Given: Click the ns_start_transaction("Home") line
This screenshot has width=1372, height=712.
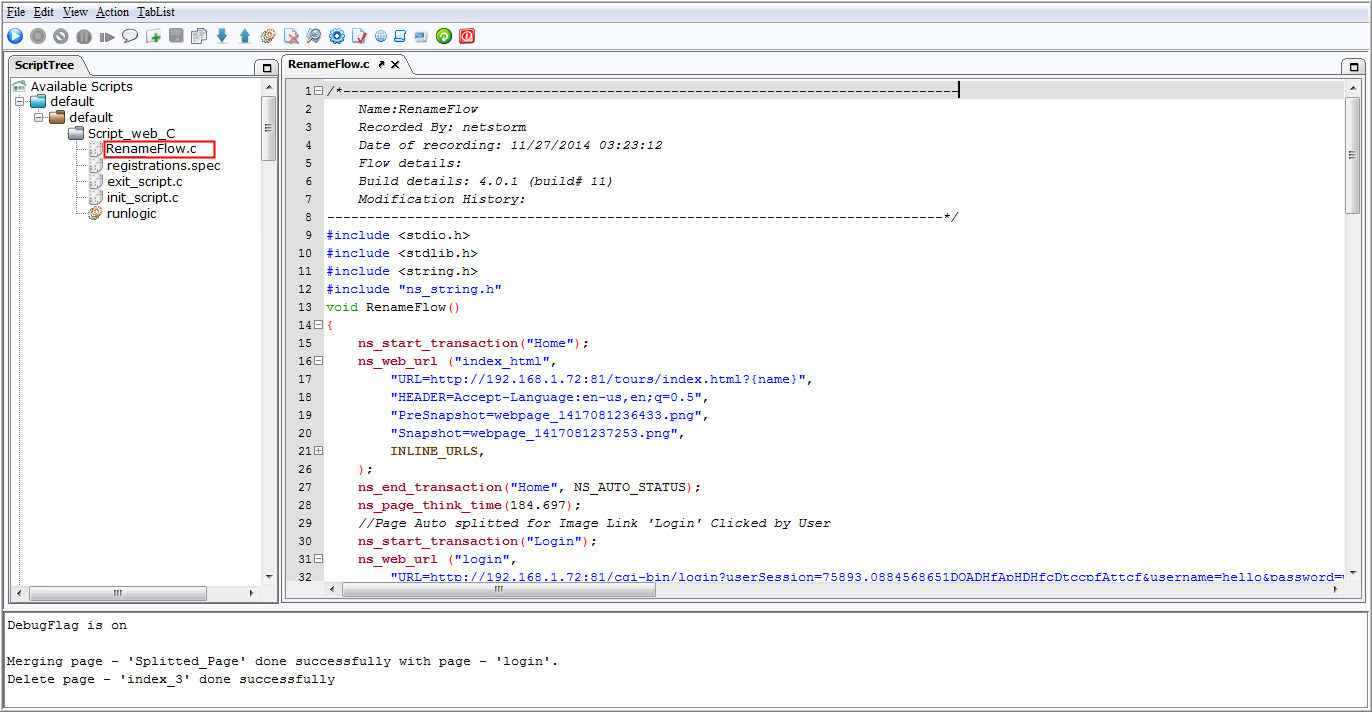Looking at the screenshot, I should tap(474, 343).
